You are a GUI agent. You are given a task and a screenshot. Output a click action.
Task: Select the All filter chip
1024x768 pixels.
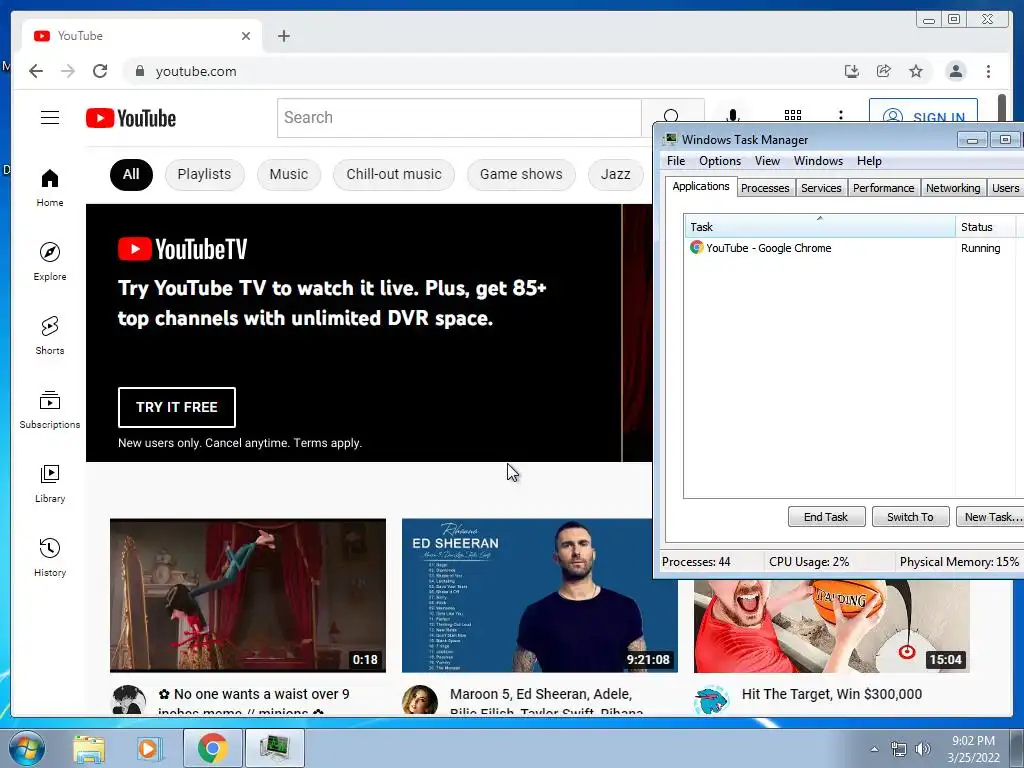(131, 174)
